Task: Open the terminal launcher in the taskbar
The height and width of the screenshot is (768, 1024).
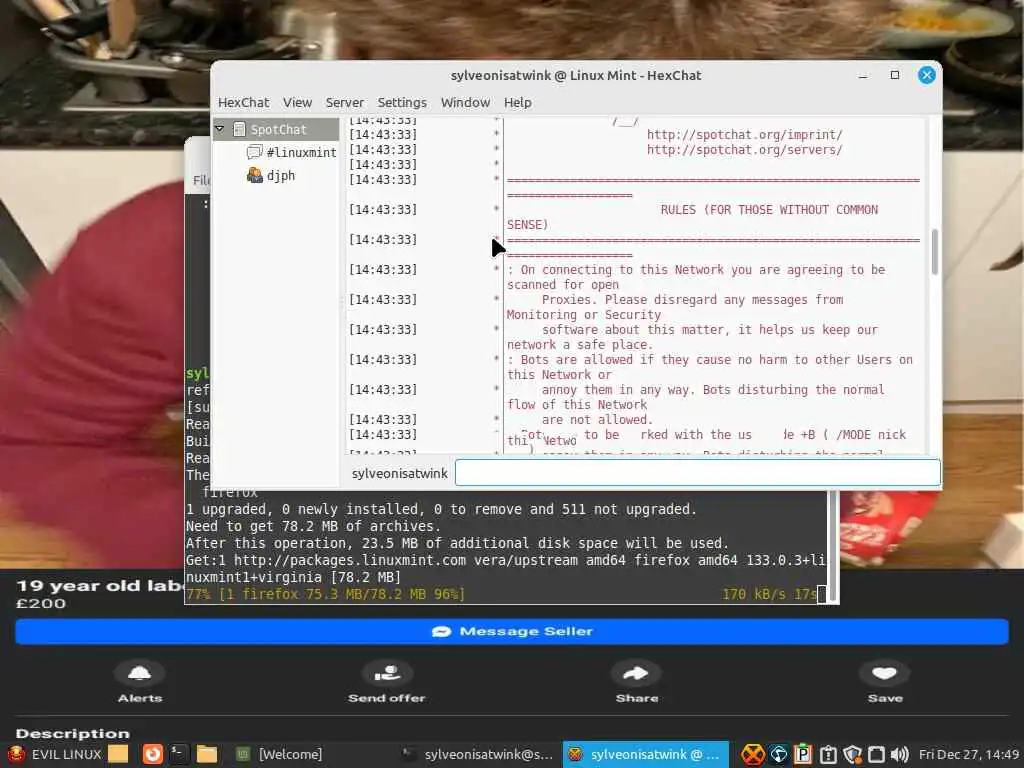Action: click(x=178, y=754)
